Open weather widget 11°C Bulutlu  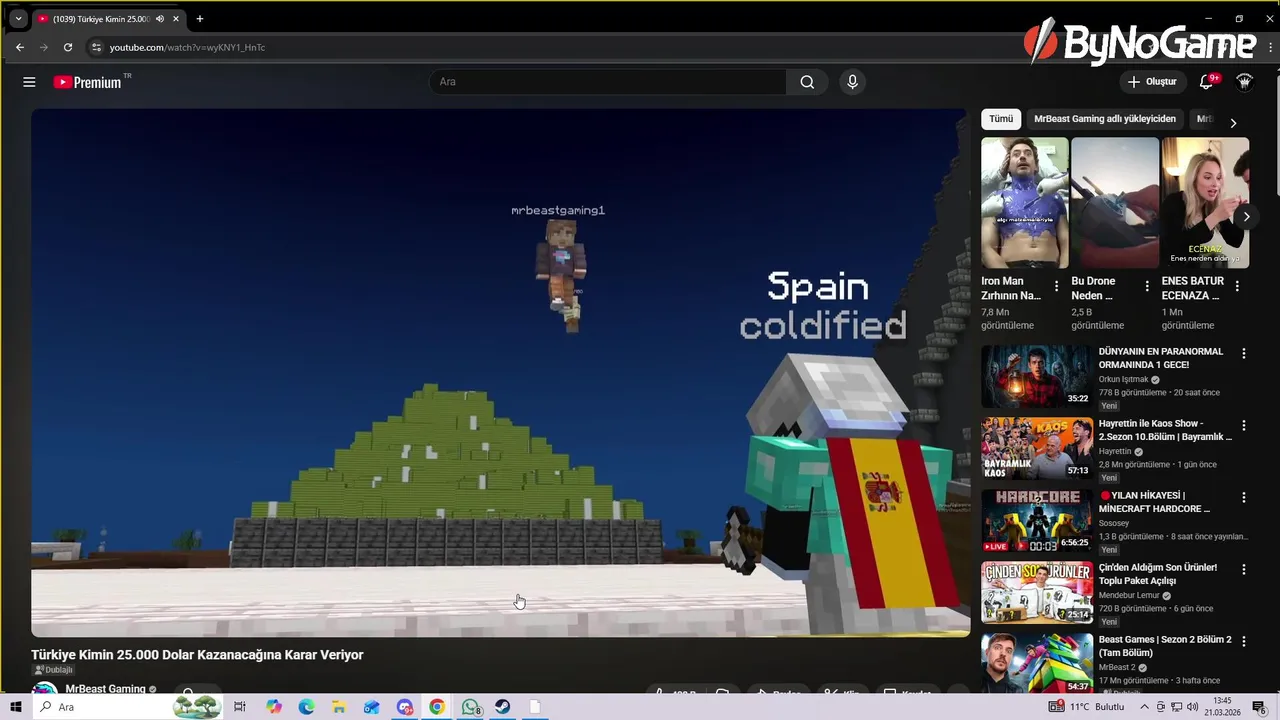pos(1086,707)
